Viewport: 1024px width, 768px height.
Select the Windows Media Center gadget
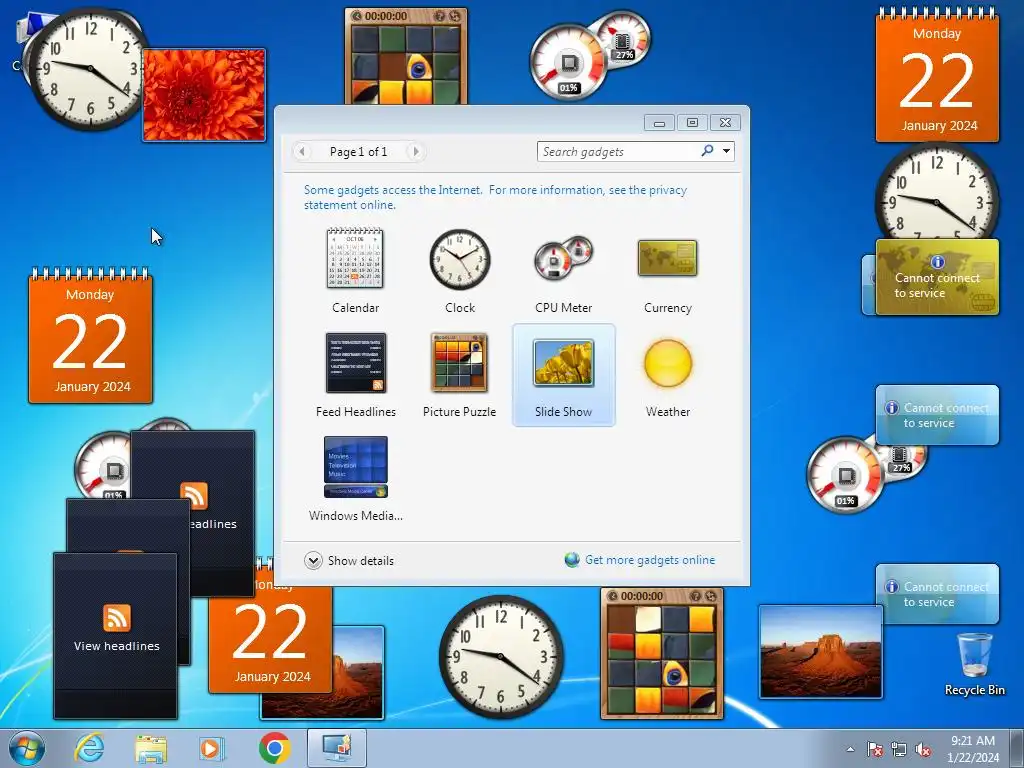pyautogui.click(x=355, y=479)
